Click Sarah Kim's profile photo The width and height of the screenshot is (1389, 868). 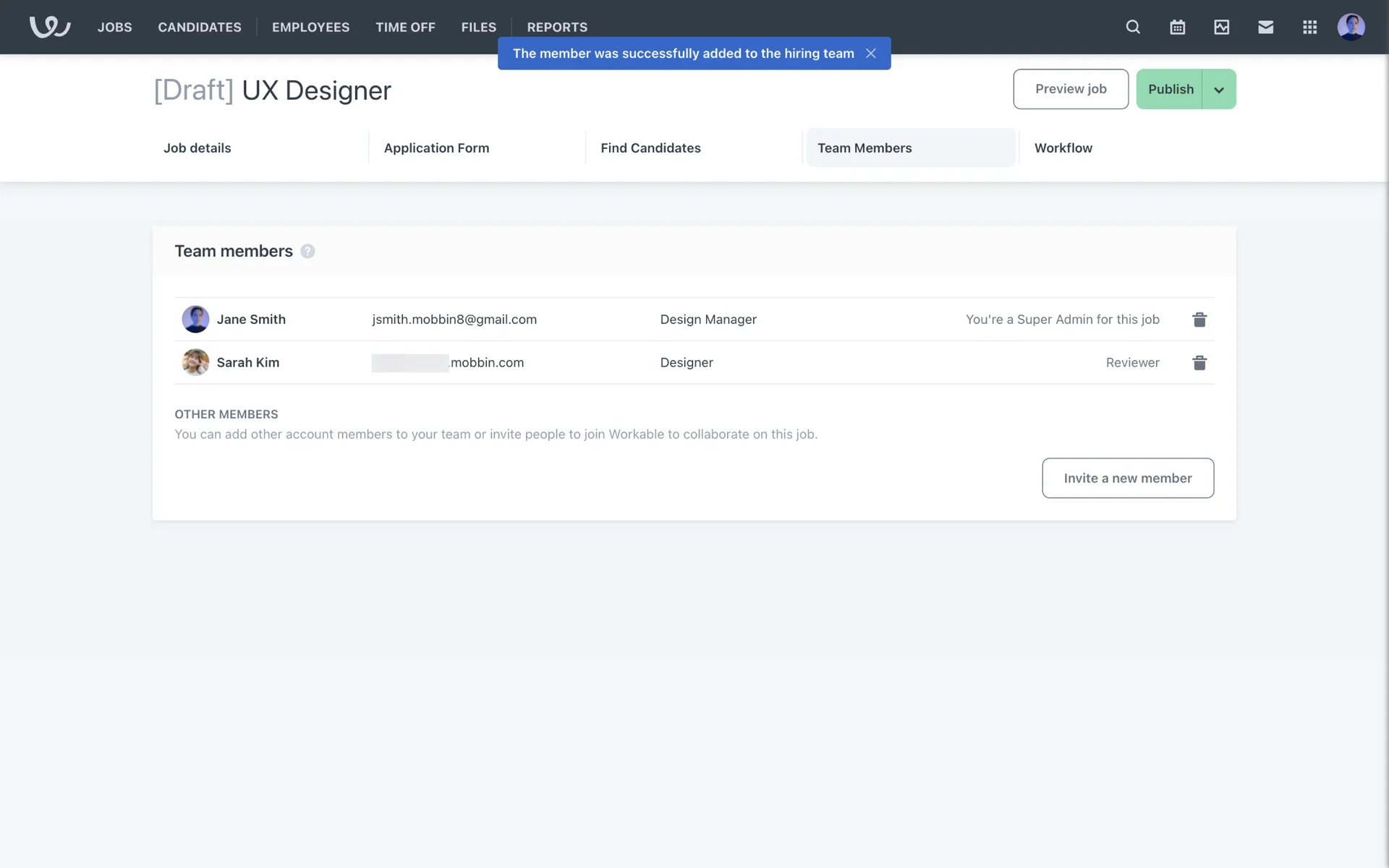195,362
